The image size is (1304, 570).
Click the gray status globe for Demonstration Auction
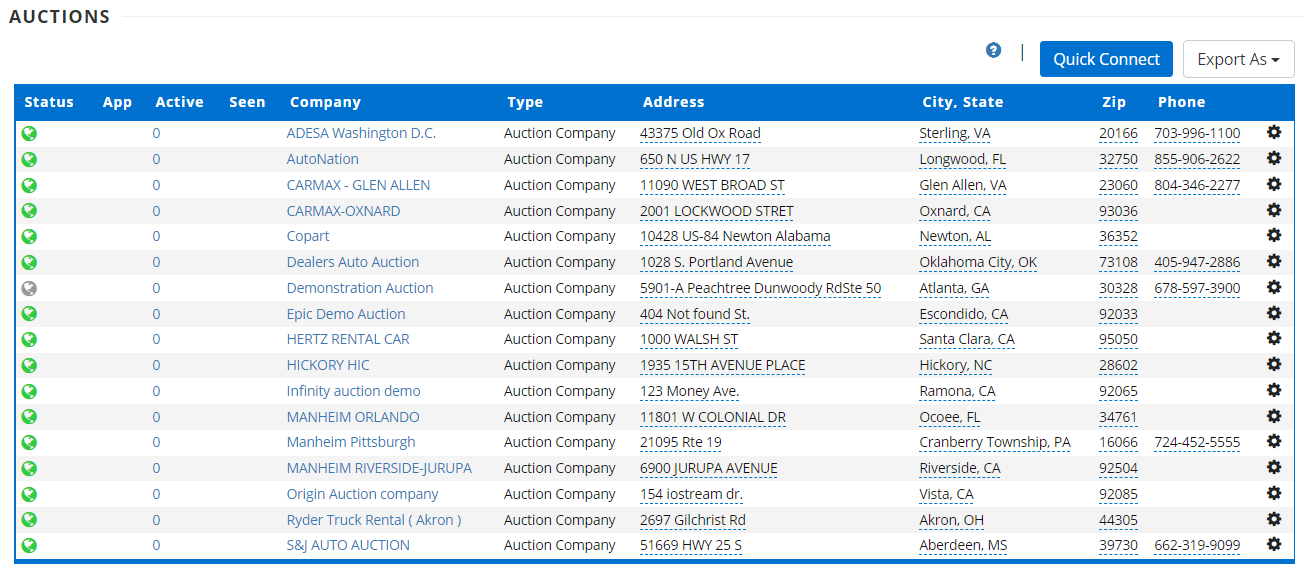[x=29, y=288]
